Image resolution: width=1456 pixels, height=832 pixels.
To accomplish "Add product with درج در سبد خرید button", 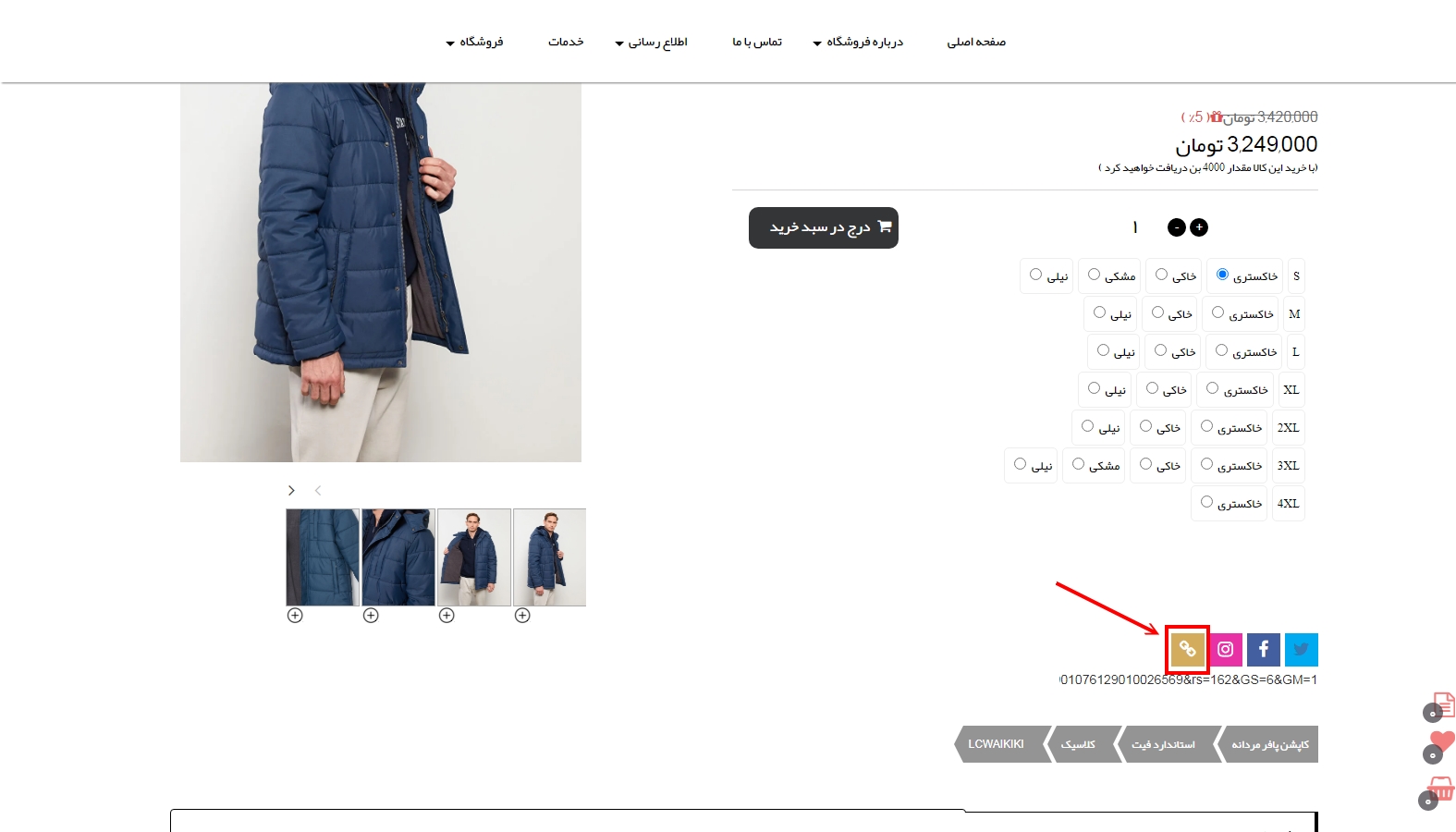I will pos(824,227).
